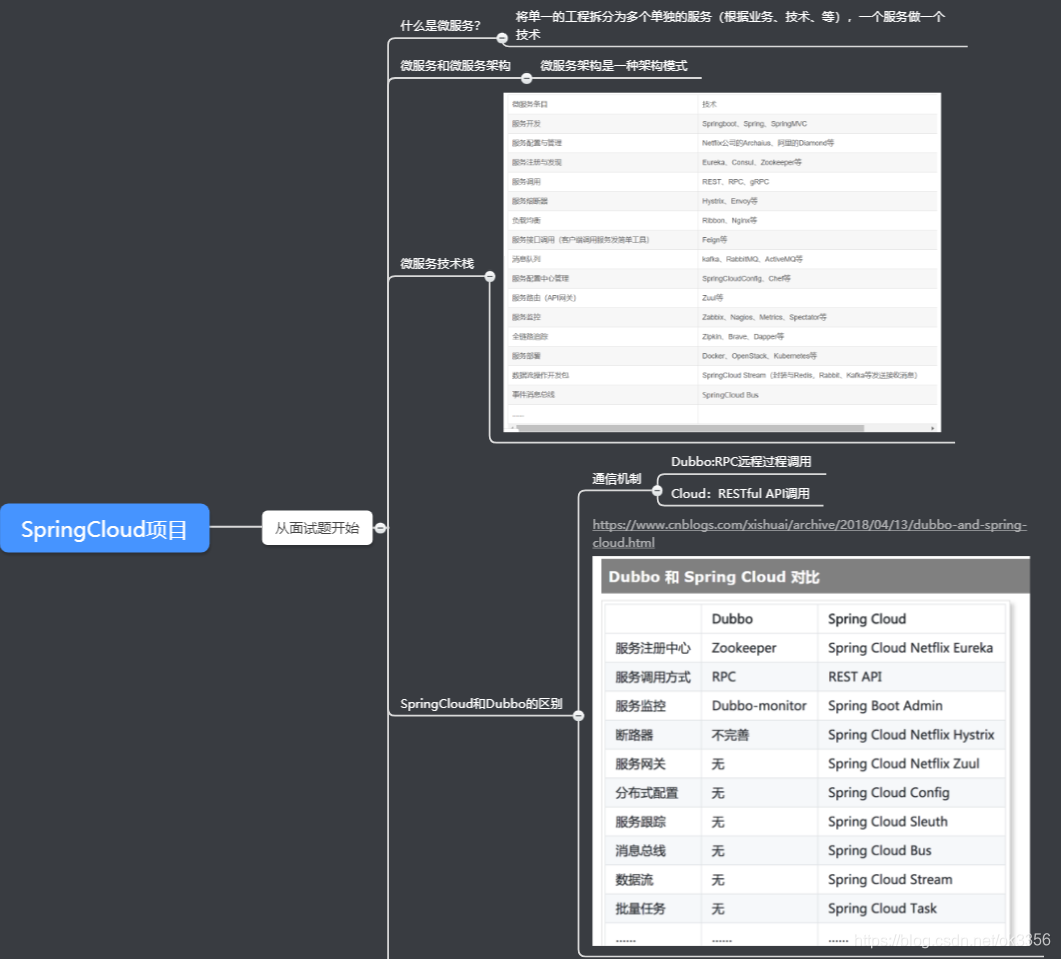This screenshot has height=959, width=1061.
Task: Select the Cloud: RESTful API调用 subtopic
Action: [740, 493]
